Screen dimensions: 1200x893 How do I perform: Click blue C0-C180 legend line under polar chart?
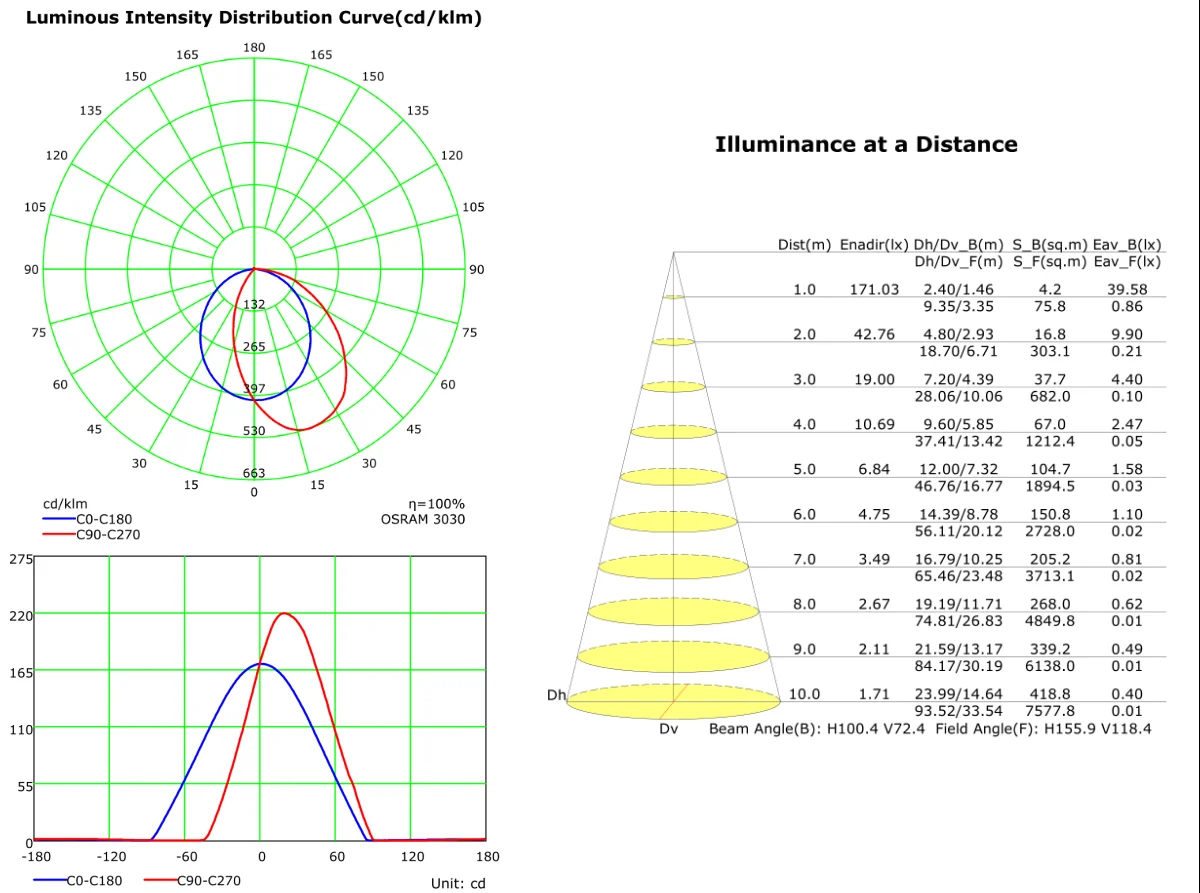(x=58, y=519)
